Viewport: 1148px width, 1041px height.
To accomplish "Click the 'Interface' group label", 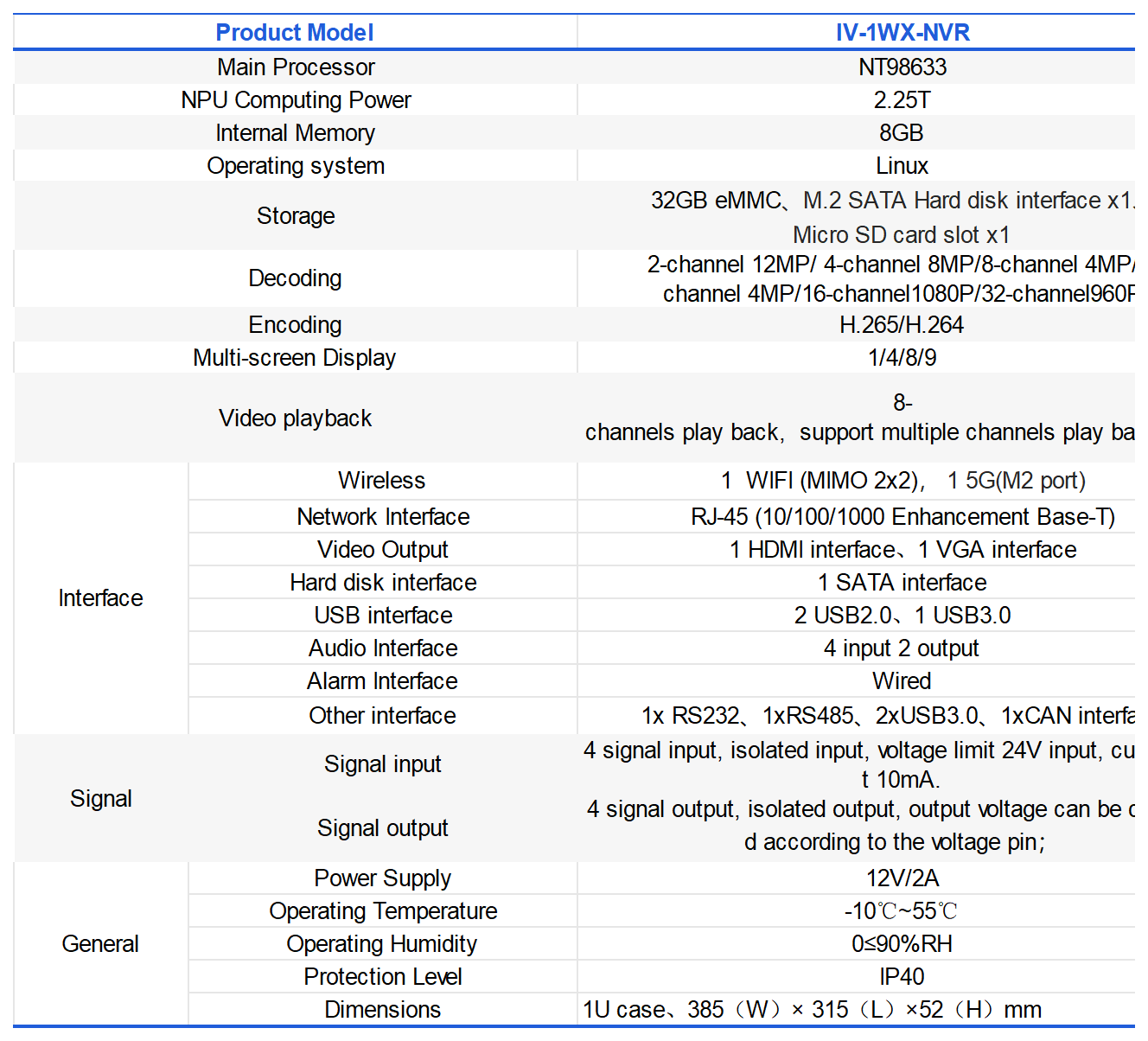I will tap(100, 598).
